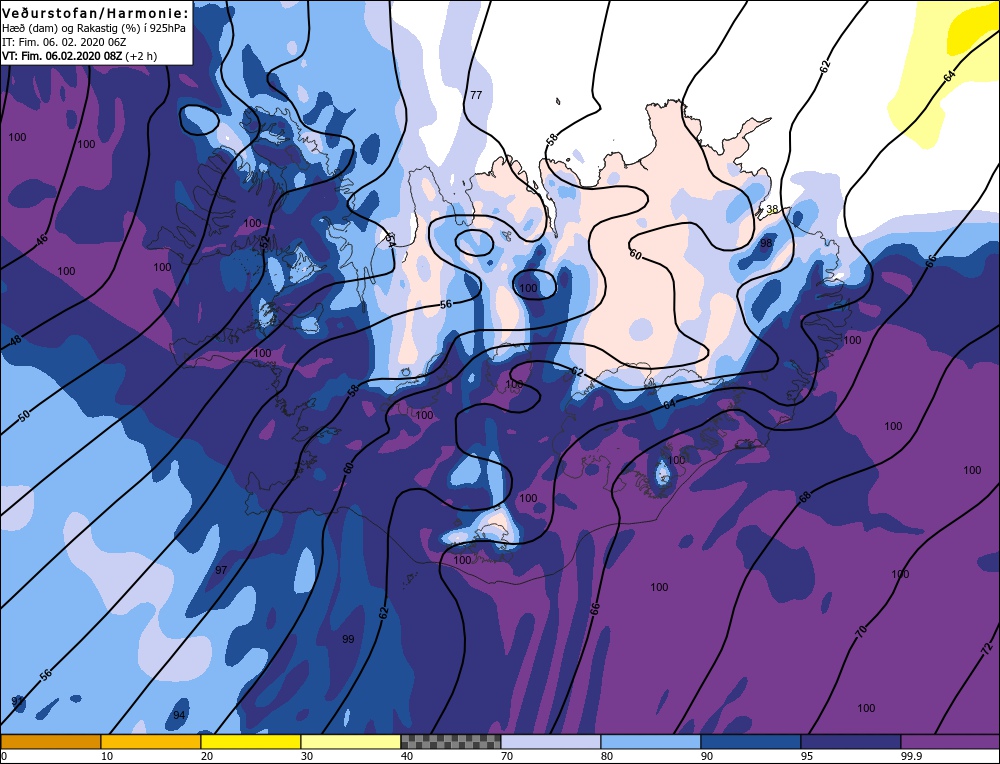Viewport: 1000px width, 764px height.
Task: Click the '94' humidity value label
Action: point(179,716)
